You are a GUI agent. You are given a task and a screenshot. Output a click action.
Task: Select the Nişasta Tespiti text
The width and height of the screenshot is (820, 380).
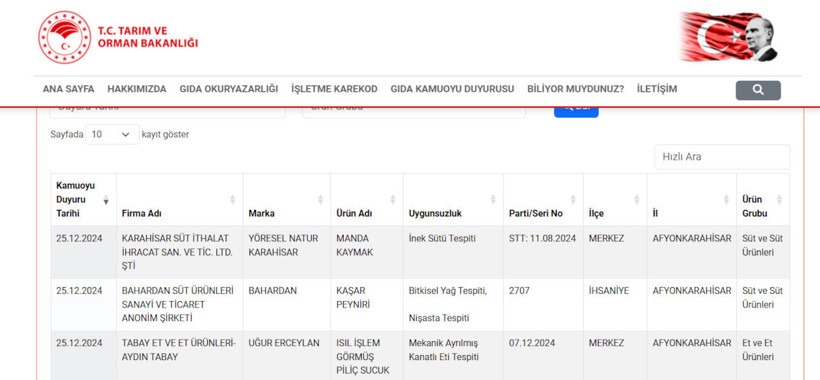click(x=439, y=318)
